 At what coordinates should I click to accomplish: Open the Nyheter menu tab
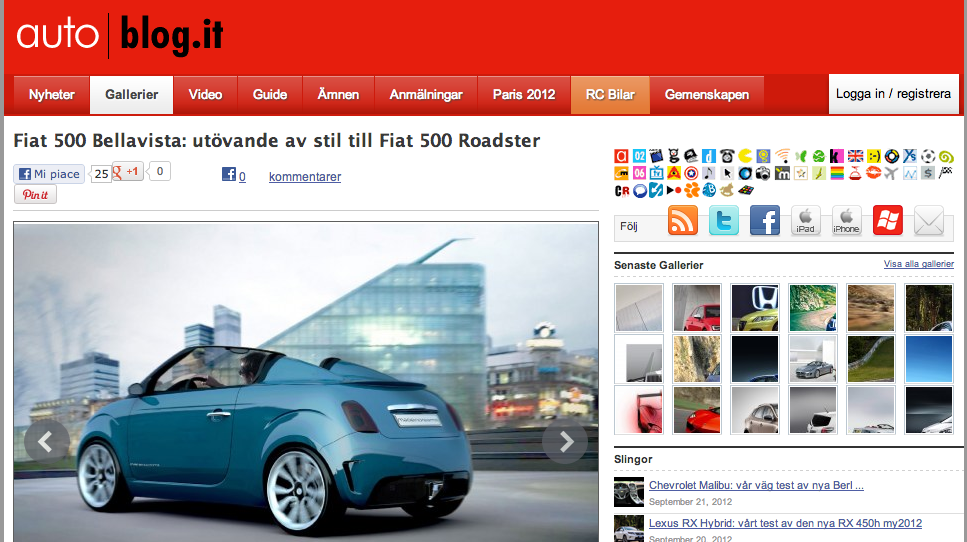pos(52,95)
